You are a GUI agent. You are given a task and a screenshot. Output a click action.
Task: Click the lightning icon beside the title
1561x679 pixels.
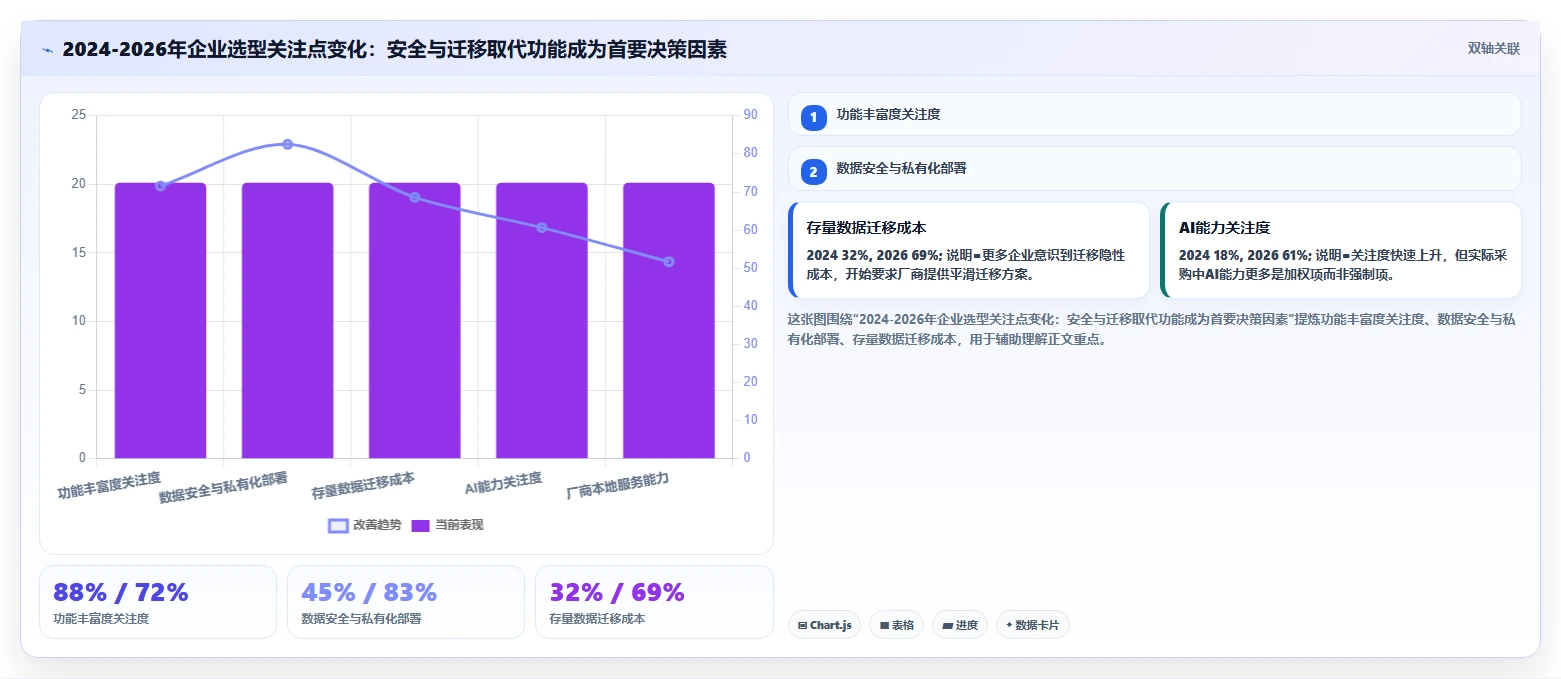[x=47, y=49]
